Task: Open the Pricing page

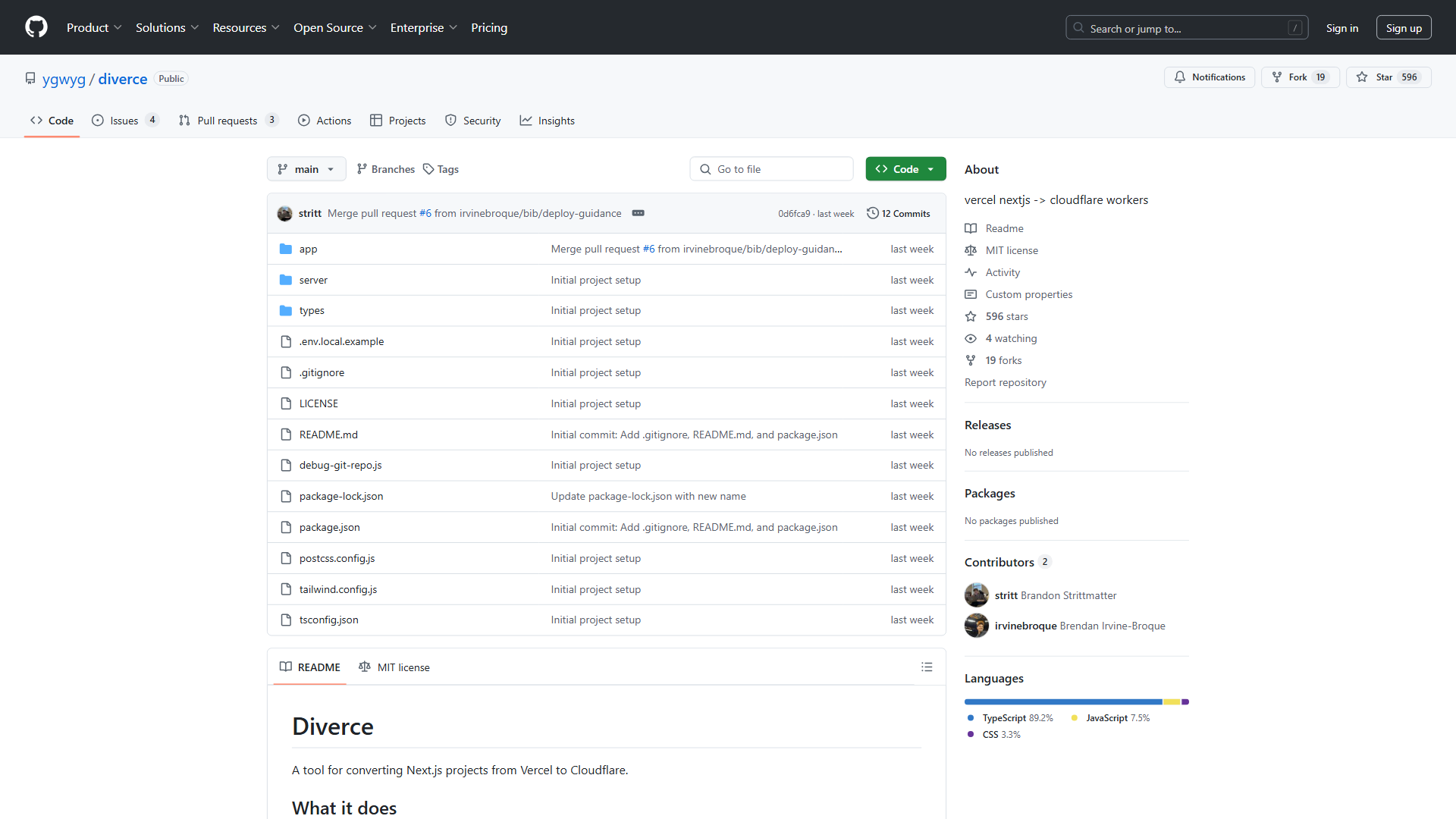Action: tap(489, 27)
